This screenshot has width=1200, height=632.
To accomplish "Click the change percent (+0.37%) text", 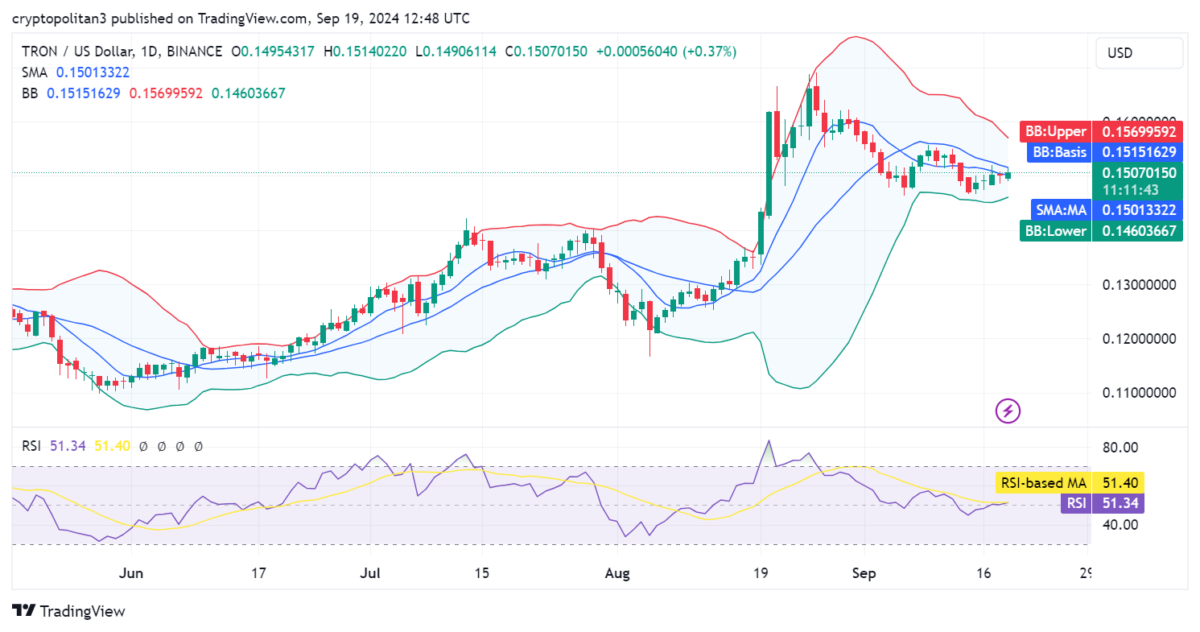I will [709, 51].
